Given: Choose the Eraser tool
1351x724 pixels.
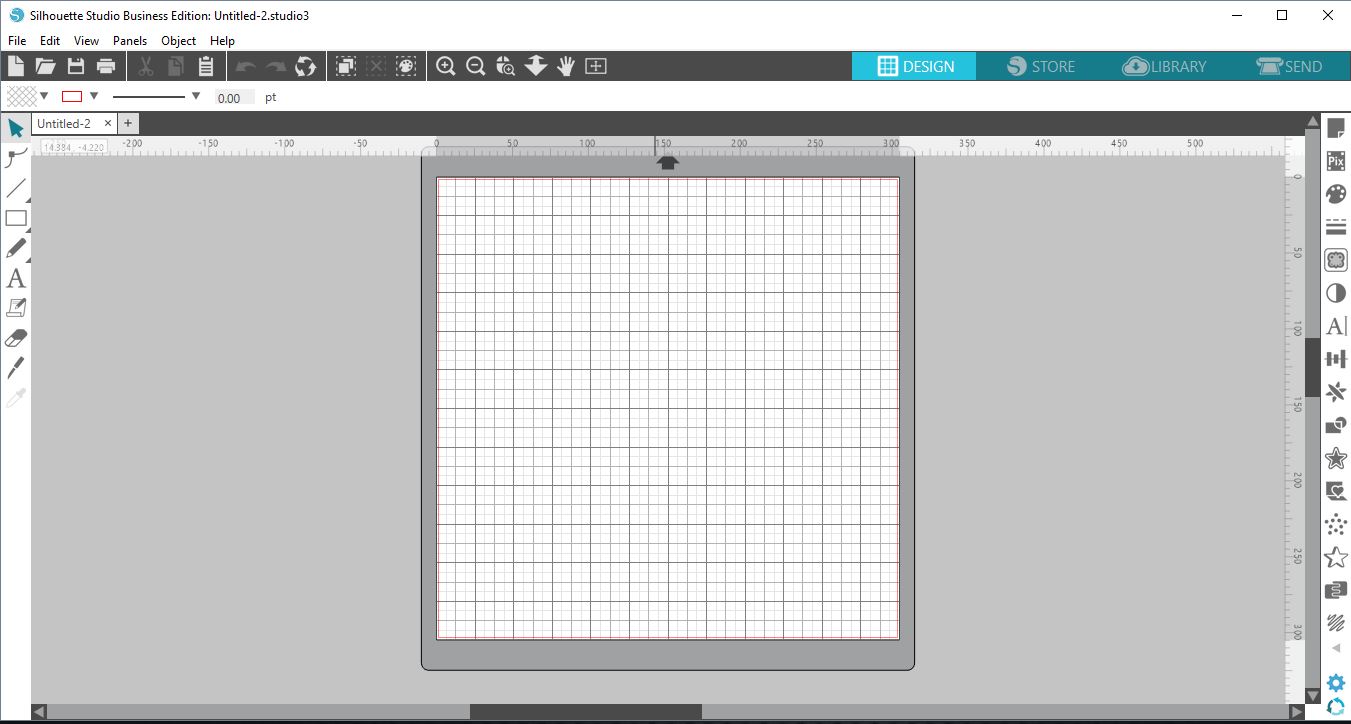Looking at the screenshot, I should (15, 338).
